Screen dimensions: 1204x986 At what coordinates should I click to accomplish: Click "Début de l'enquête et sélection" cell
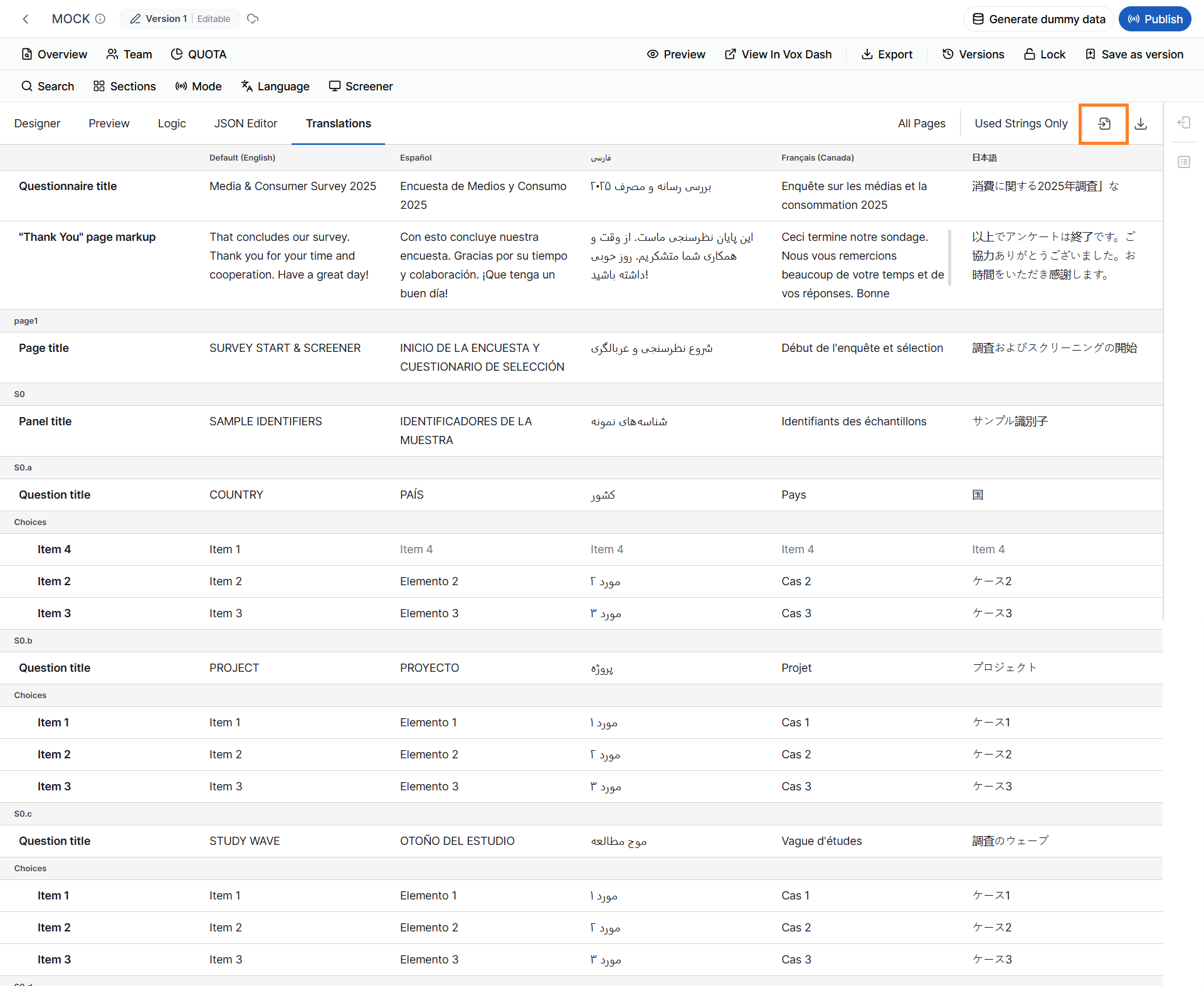(862, 348)
